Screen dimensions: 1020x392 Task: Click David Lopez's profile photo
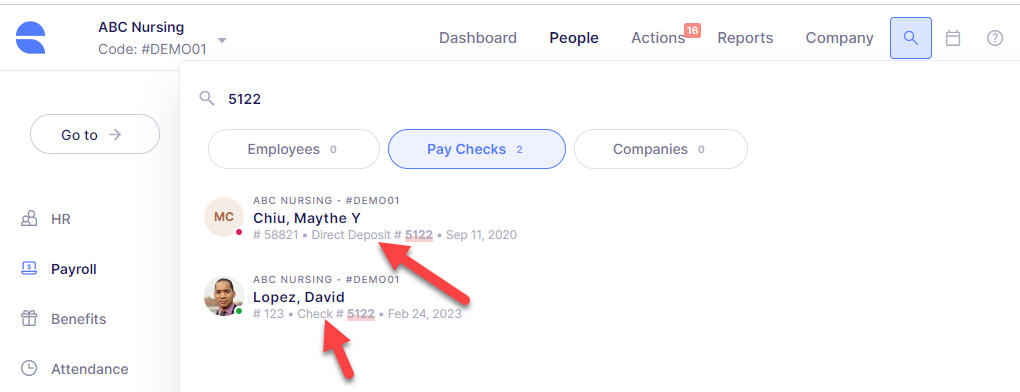(x=224, y=296)
